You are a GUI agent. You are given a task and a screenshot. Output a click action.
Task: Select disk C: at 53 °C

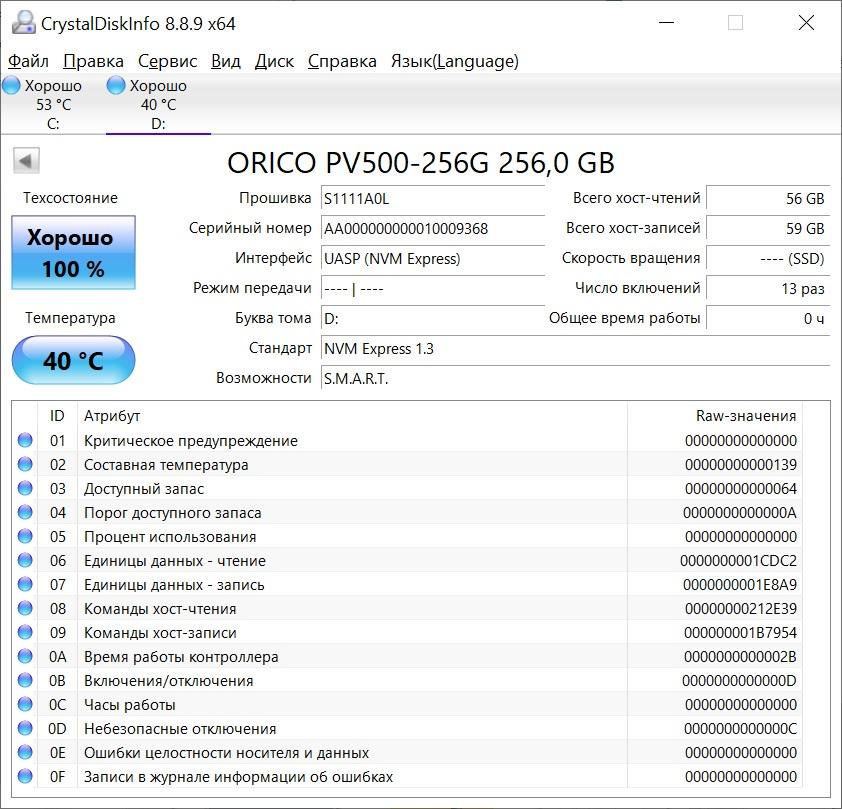53,105
